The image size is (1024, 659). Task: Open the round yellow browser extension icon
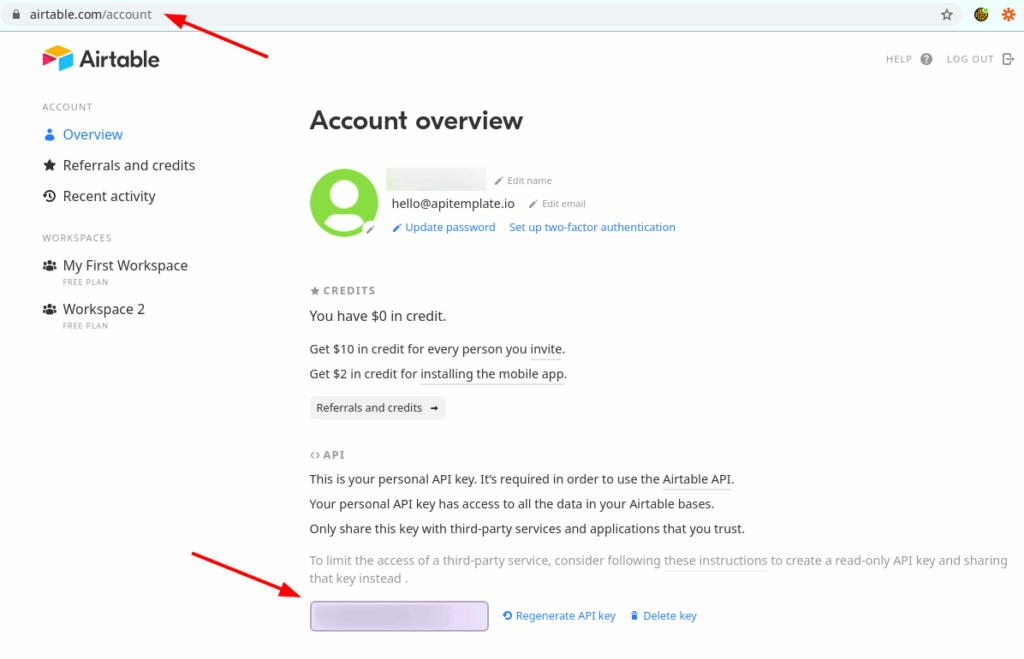(x=981, y=14)
